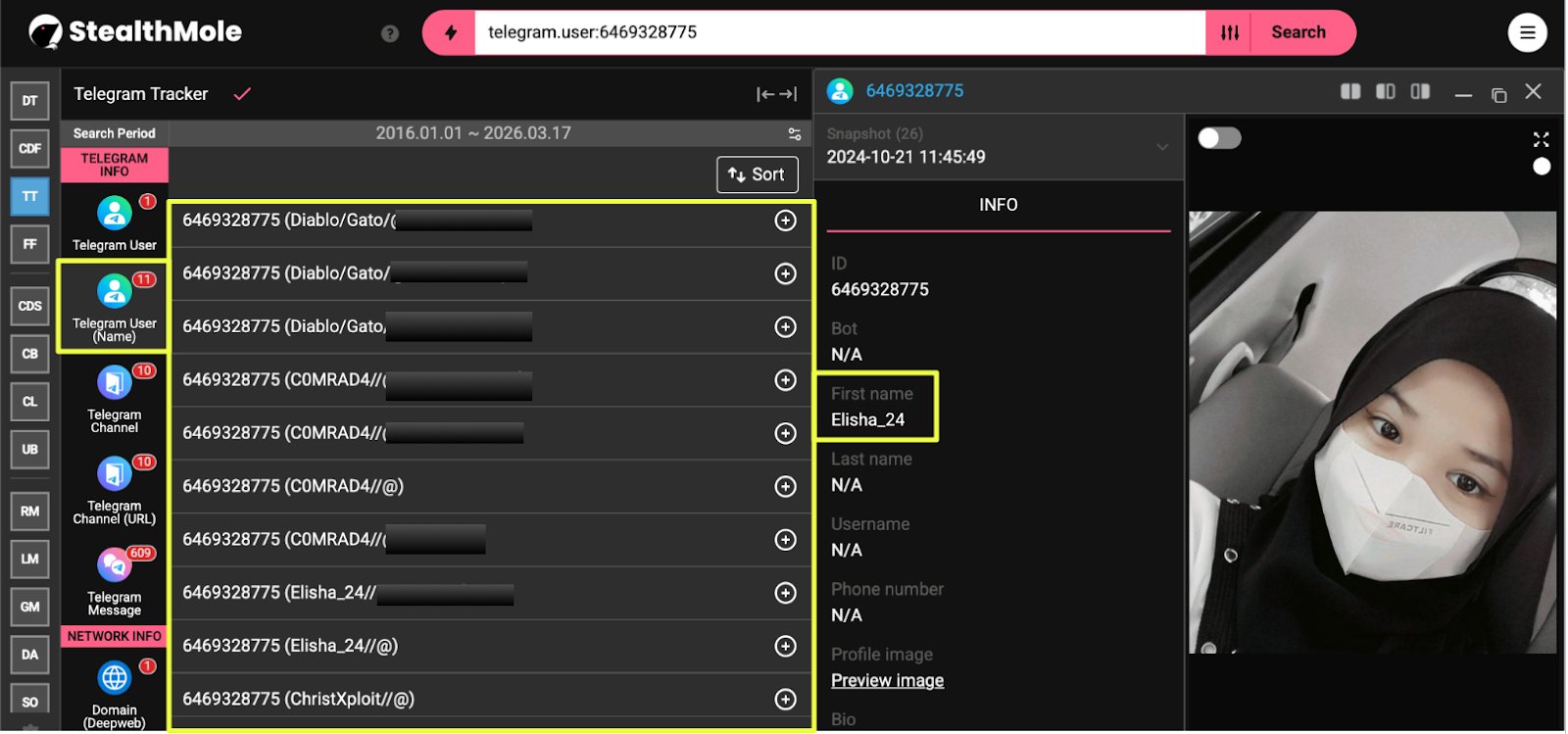Select the INFO tab
The height and width of the screenshot is (734, 1568).
tap(998, 205)
